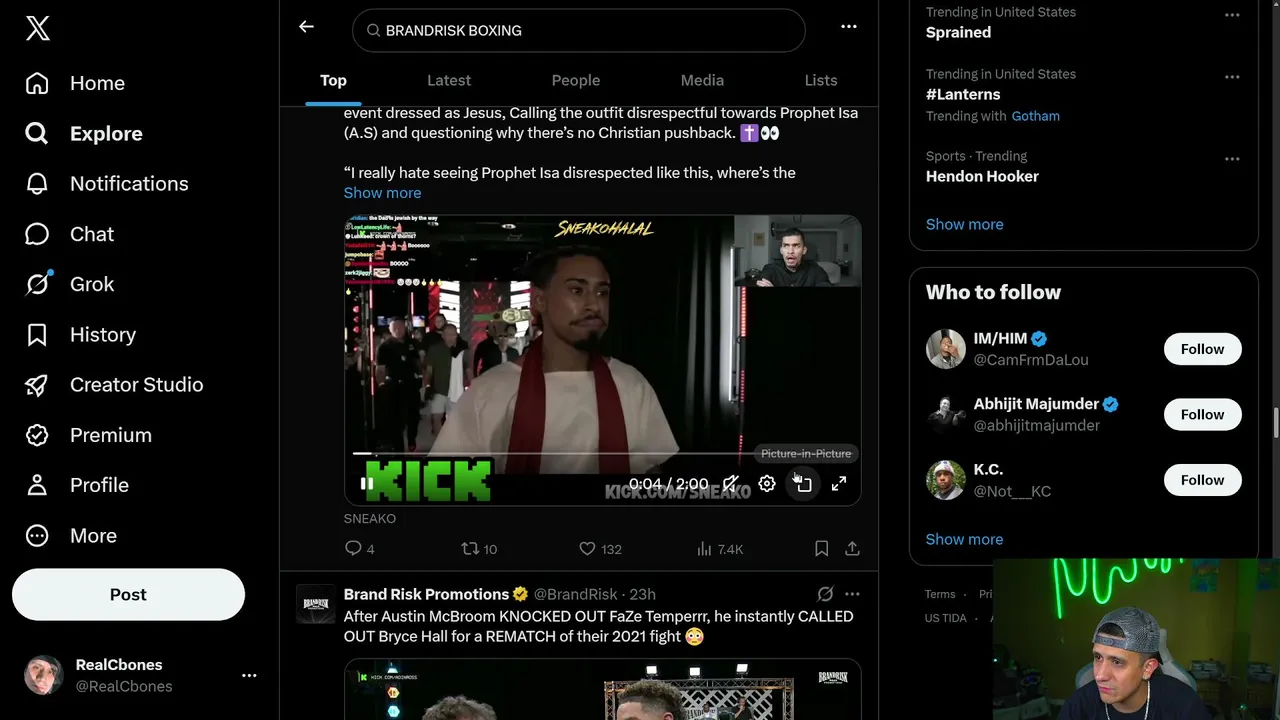Image resolution: width=1280 pixels, height=720 pixels.
Task: Open search options three-dot menu
Action: click(x=849, y=27)
